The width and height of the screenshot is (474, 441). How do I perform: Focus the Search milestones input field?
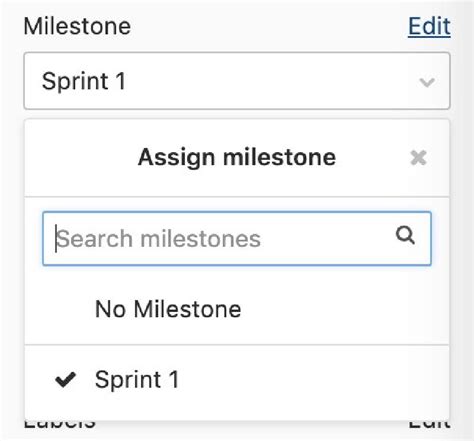pos(237,239)
